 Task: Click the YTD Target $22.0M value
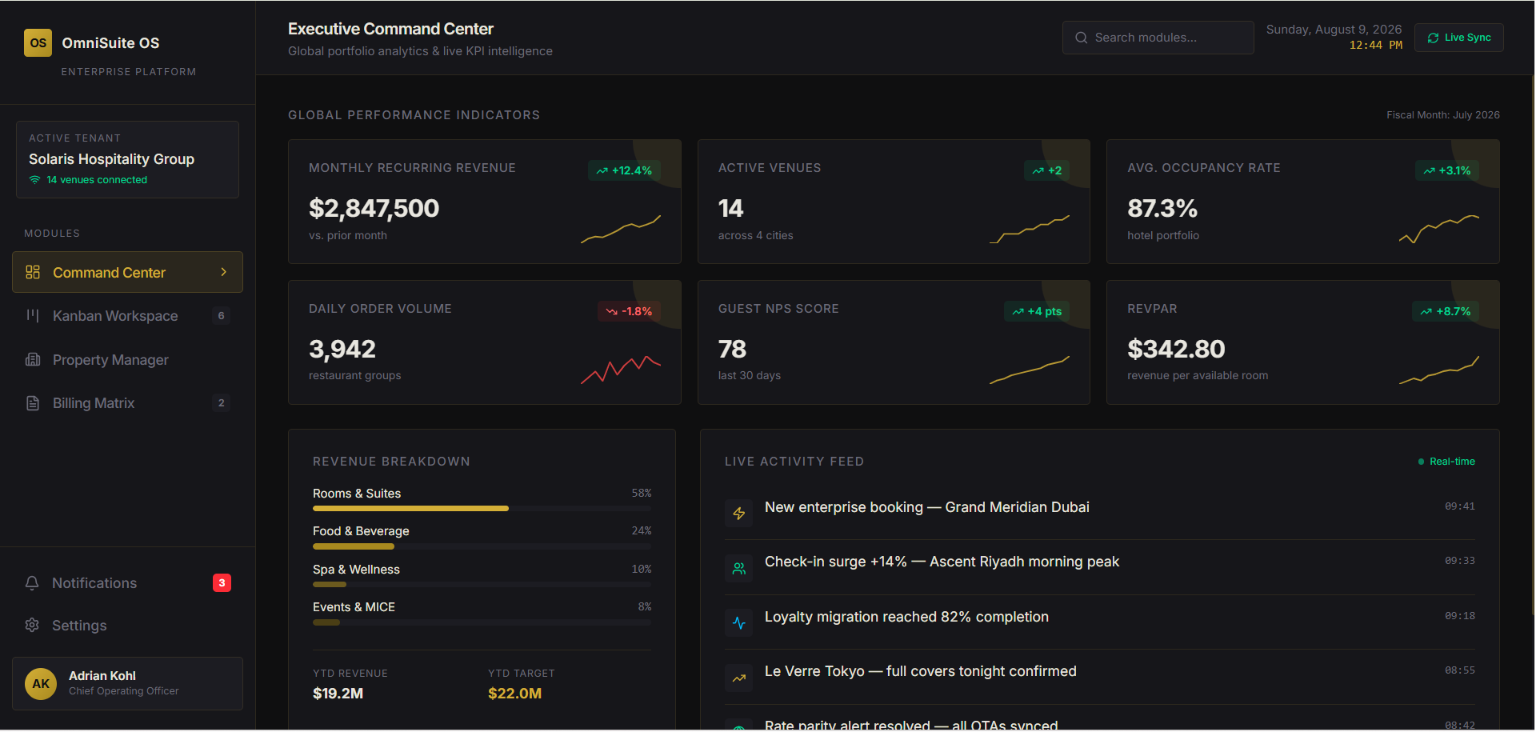coord(515,693)
